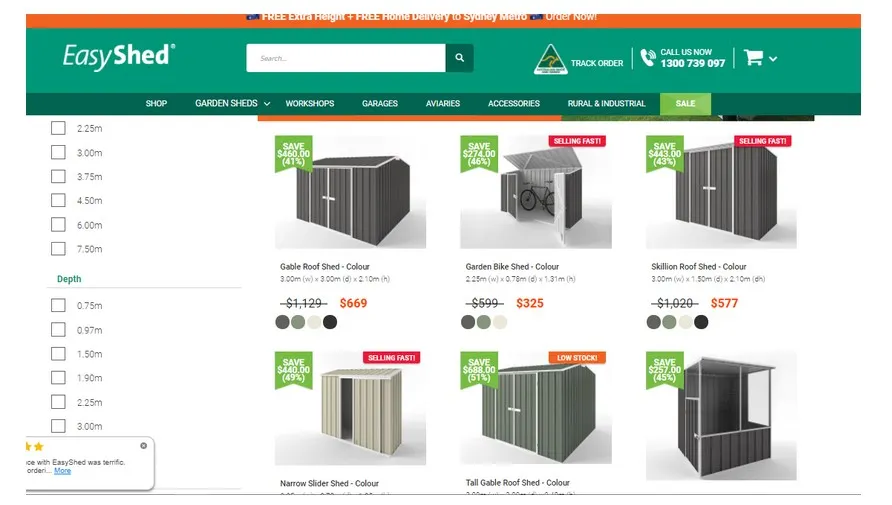Click the More link in review popup
The width and height of the screenshot is (892, 505).
pyautogui.click(x=63, y=471)
